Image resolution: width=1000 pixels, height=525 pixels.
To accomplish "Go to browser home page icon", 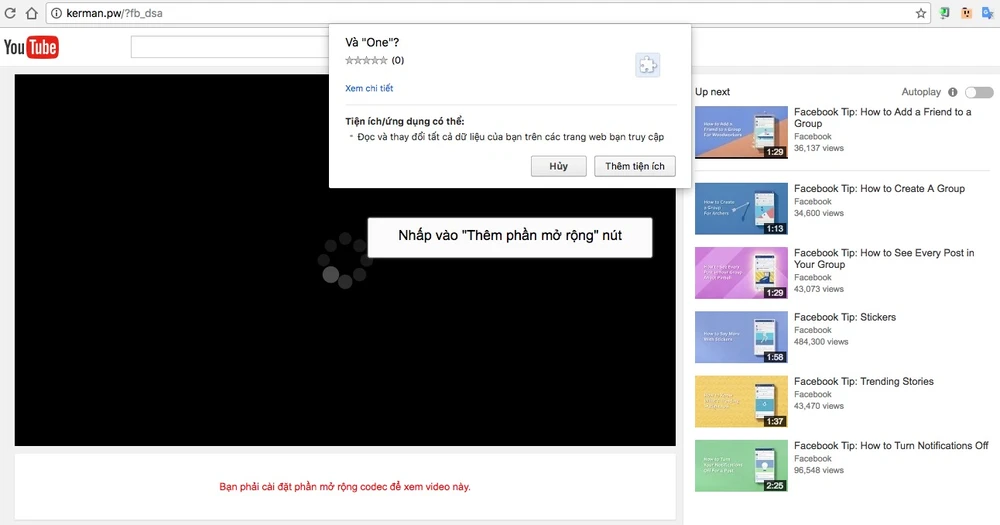I will pos(31,13).
